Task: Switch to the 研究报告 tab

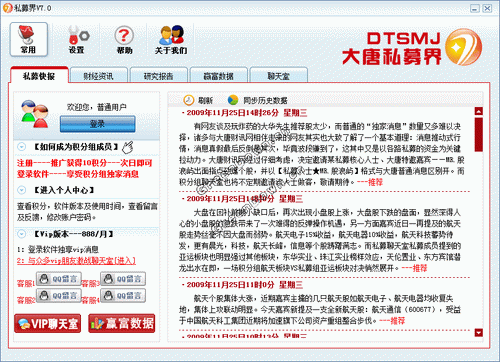Action: pos(159,76)
